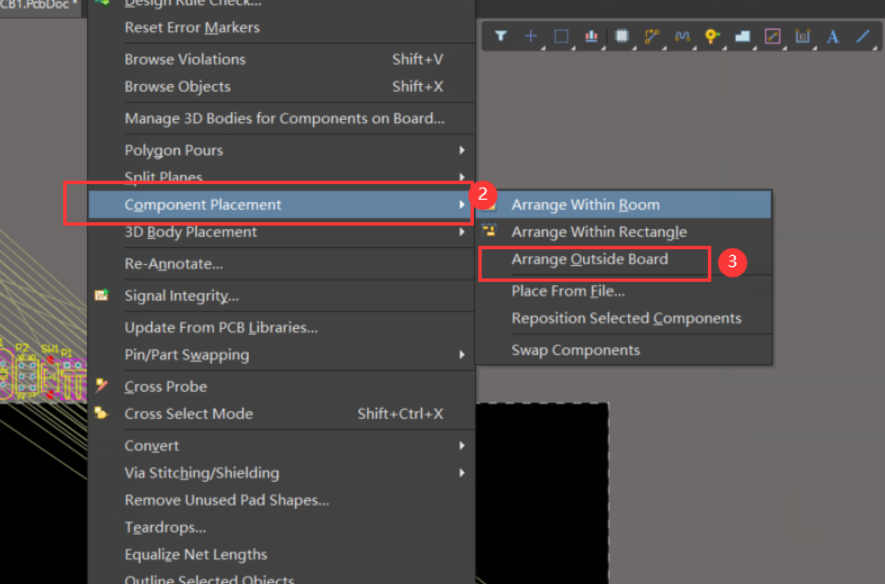
Task: Click the Signal Integrity menu icon
Action: click(x=102, y=295)
